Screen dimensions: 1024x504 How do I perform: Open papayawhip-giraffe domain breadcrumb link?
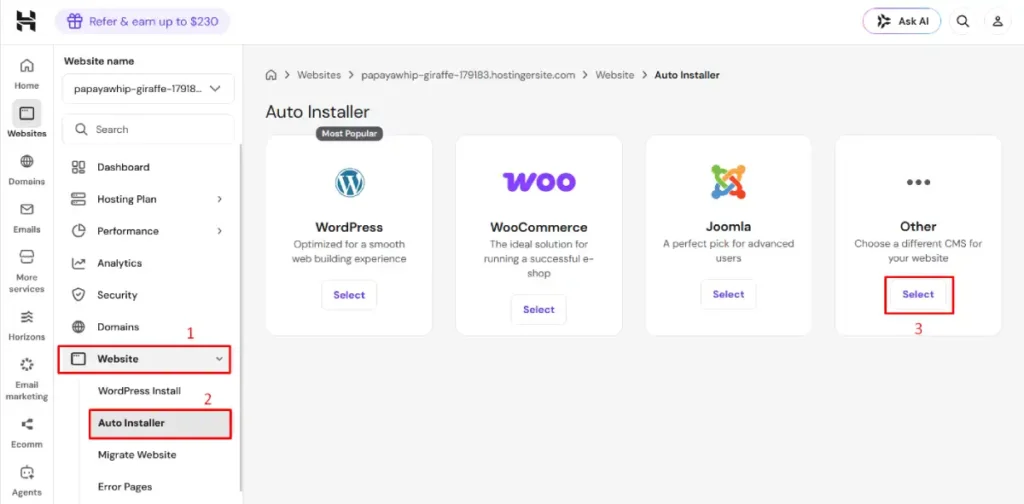tap(468, 75)
